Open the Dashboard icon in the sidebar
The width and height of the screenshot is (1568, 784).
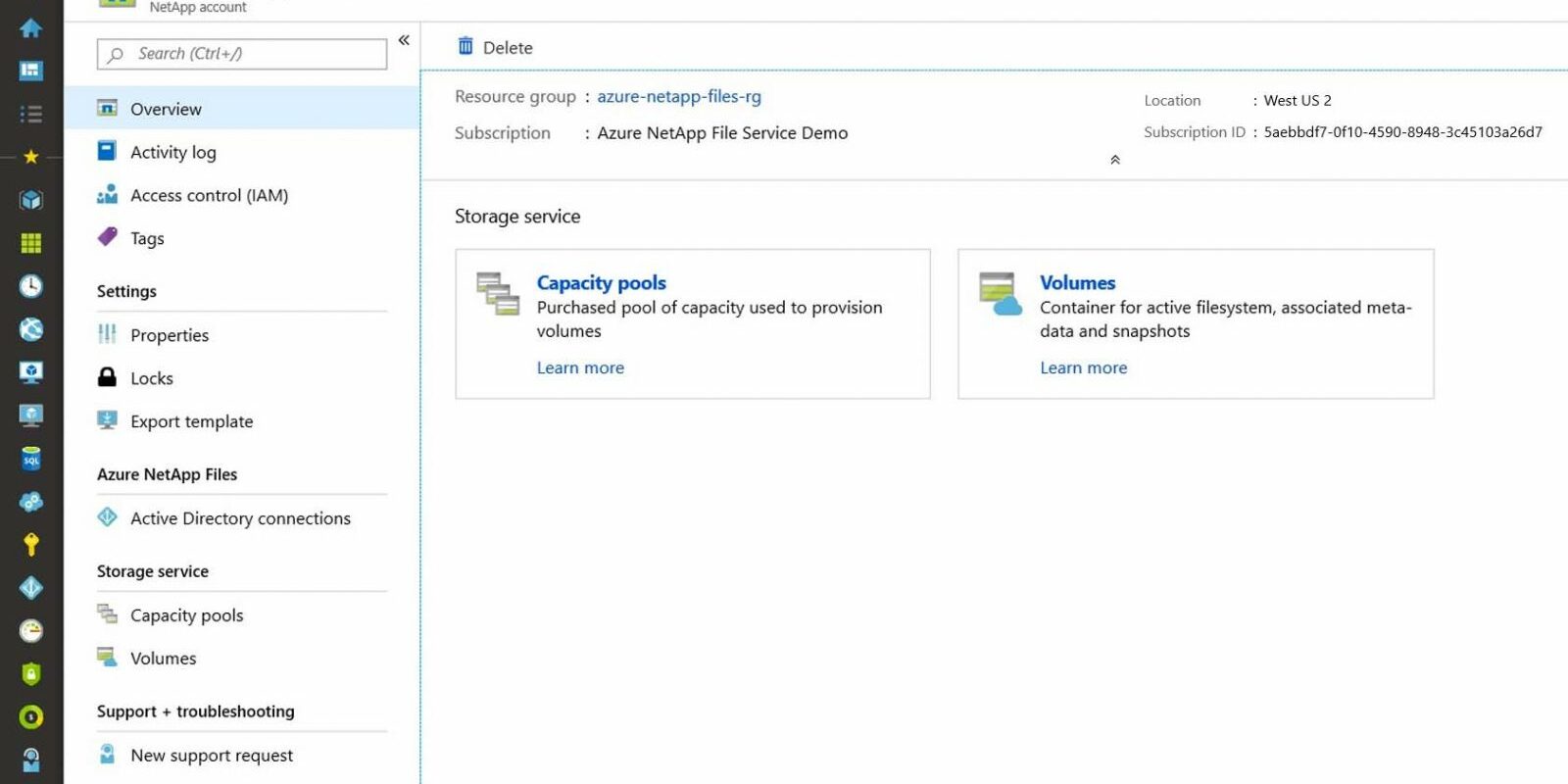30,71
